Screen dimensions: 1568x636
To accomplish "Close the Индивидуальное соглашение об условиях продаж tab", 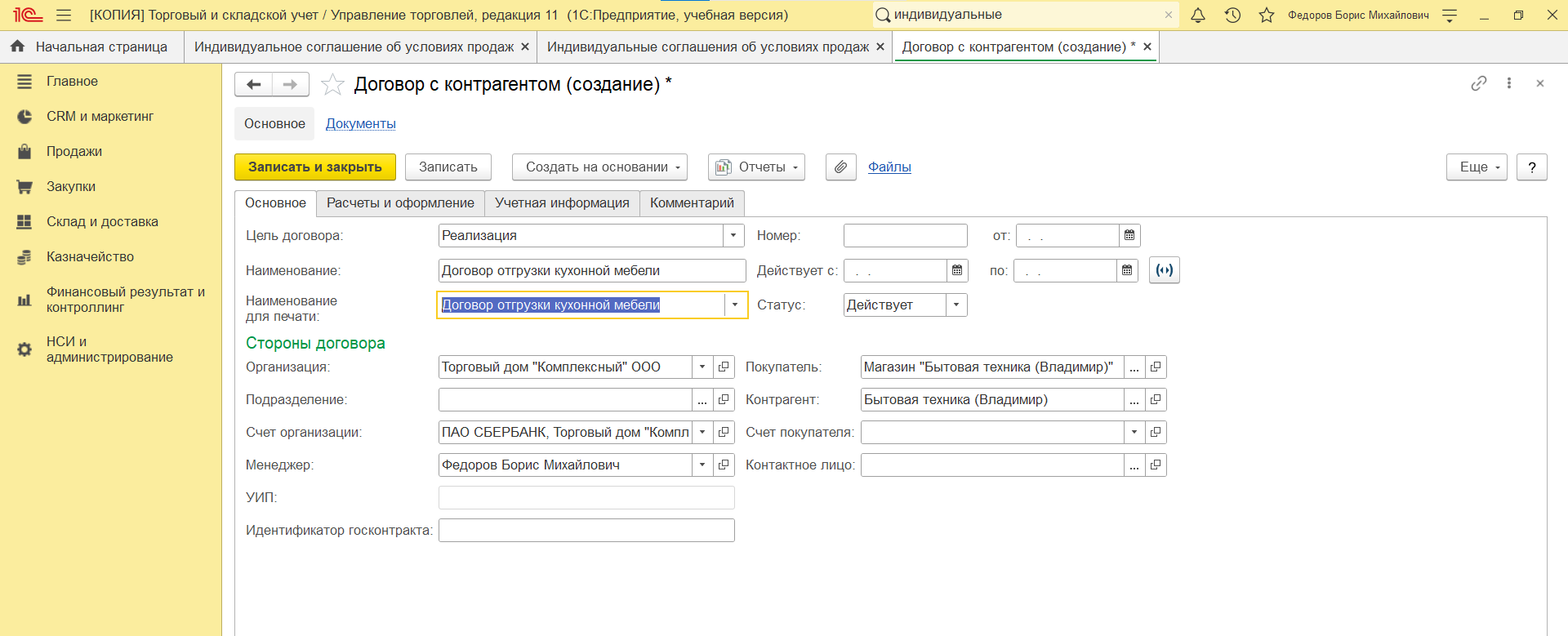I will point(525,47).
